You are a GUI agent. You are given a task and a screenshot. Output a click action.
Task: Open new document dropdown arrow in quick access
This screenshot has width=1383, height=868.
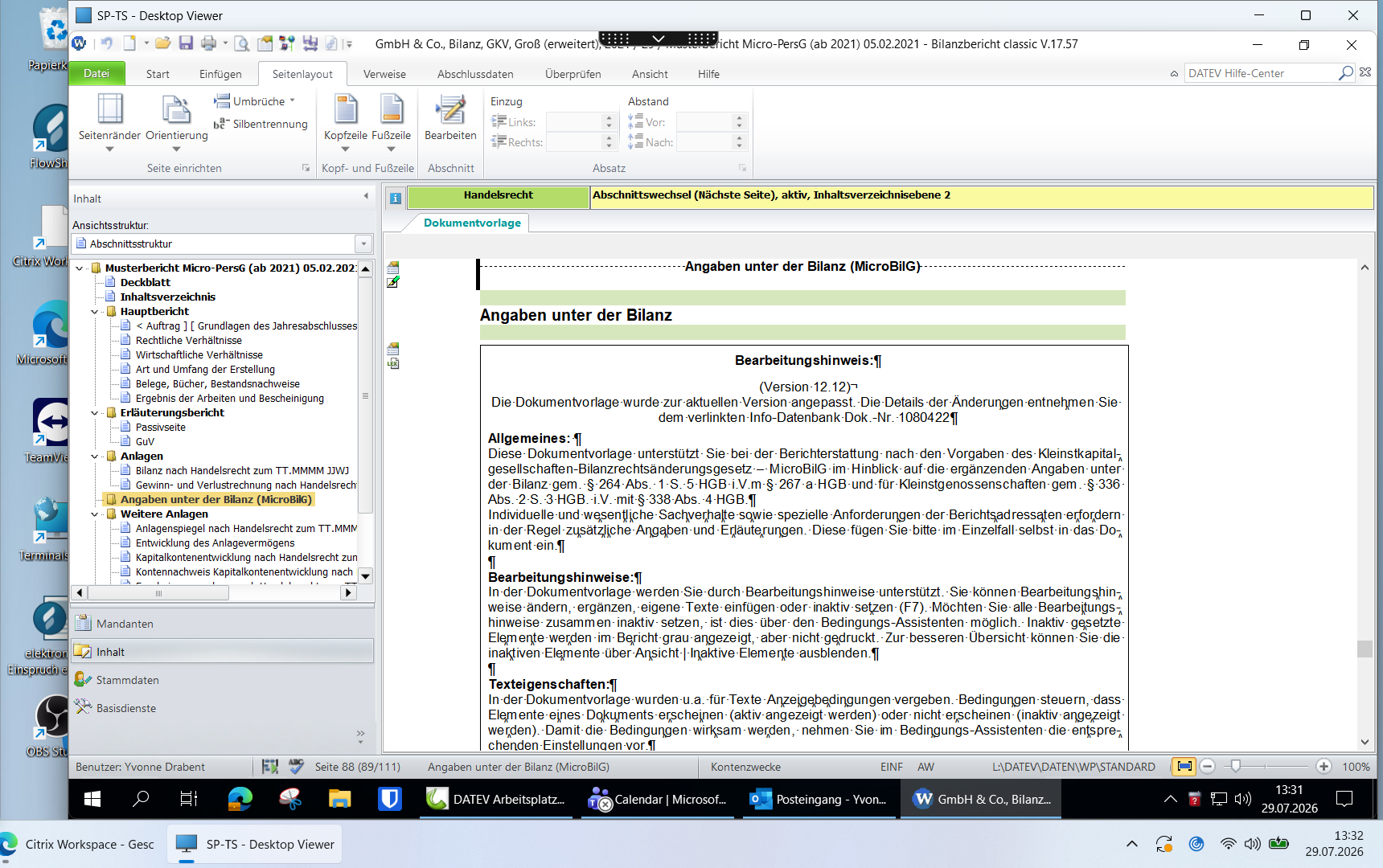pos(146,43)
